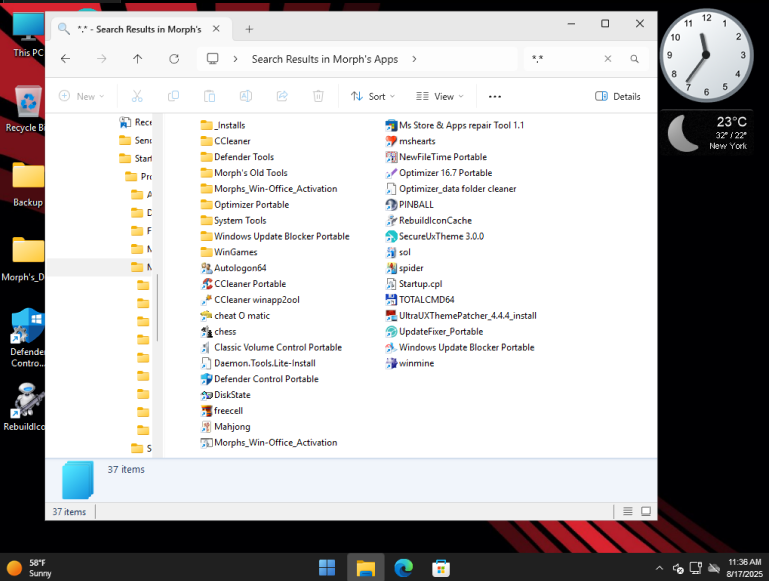Click the taskbar clock and date
This screenshot has height=581, width=769.
point(745,568)
